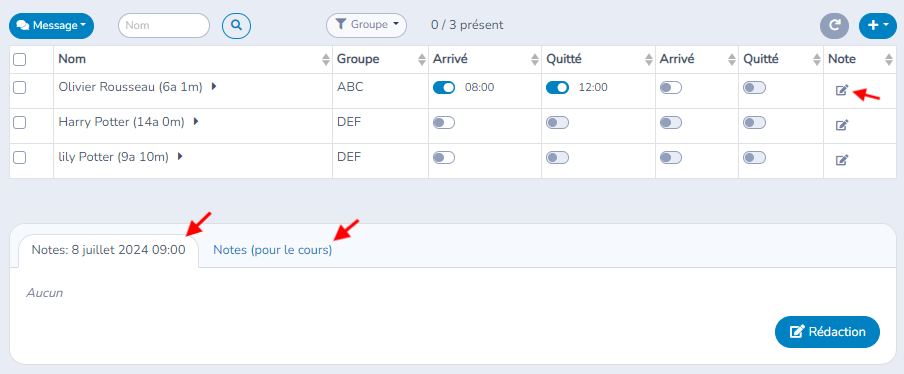Click the 08:00 arrival time value

(480, 88)
